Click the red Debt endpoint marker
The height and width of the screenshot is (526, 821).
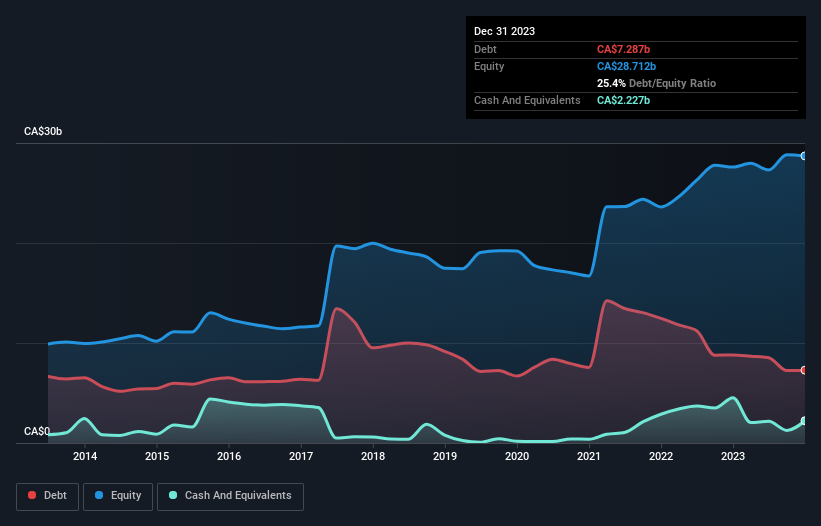click(x=804, y=370)
